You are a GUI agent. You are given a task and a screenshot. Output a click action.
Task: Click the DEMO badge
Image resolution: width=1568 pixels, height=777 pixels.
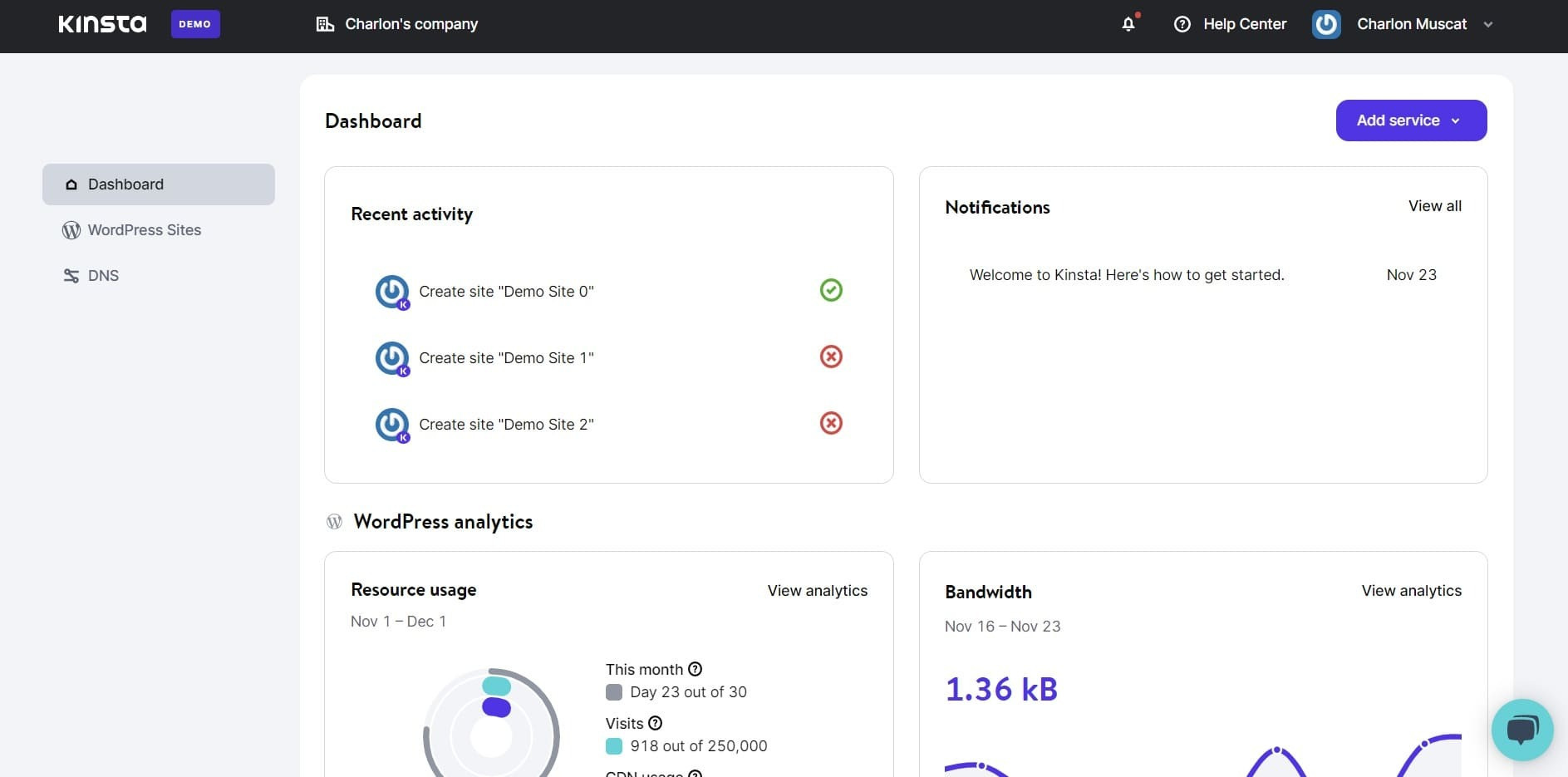coord(195,24)
